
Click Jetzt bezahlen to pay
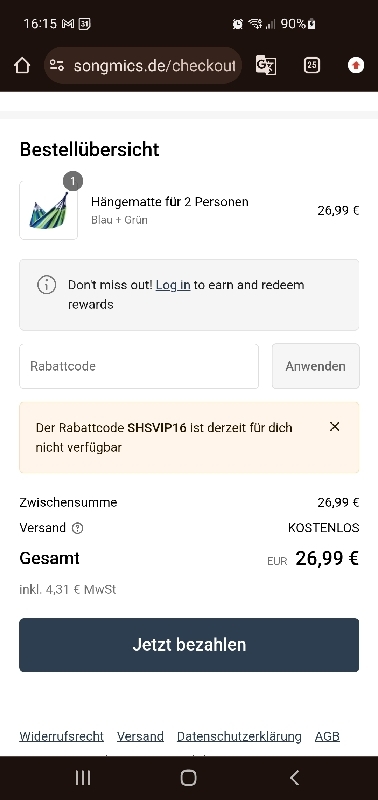coord(189,645)
